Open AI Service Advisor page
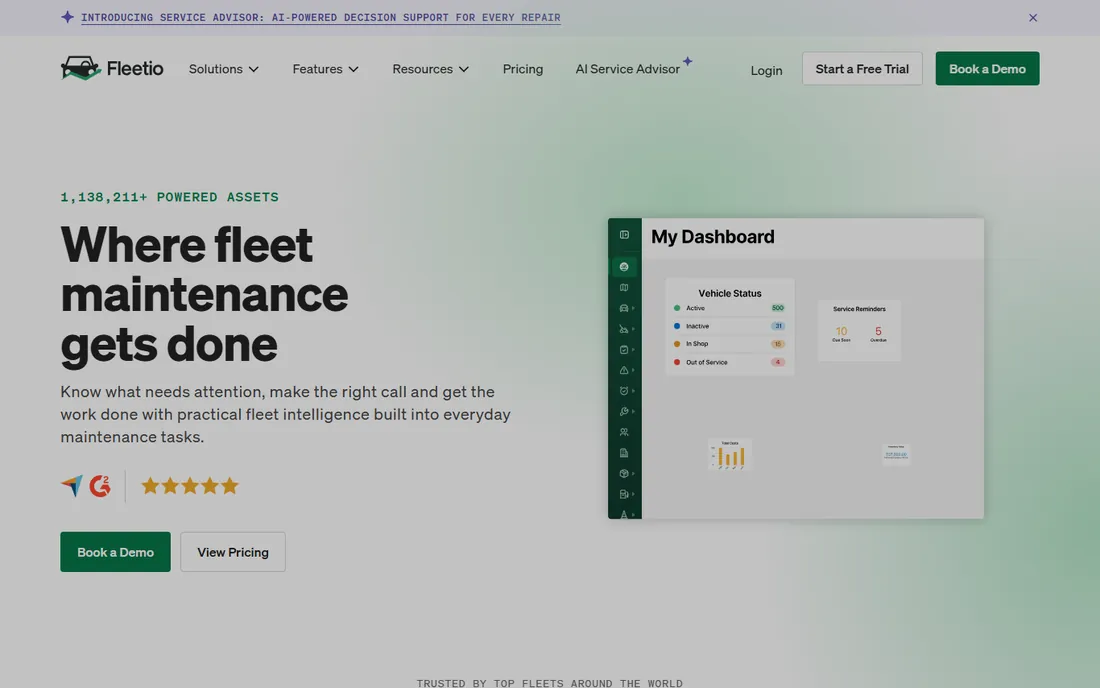Screen dimensions: 1100x688 coord(627,69)
